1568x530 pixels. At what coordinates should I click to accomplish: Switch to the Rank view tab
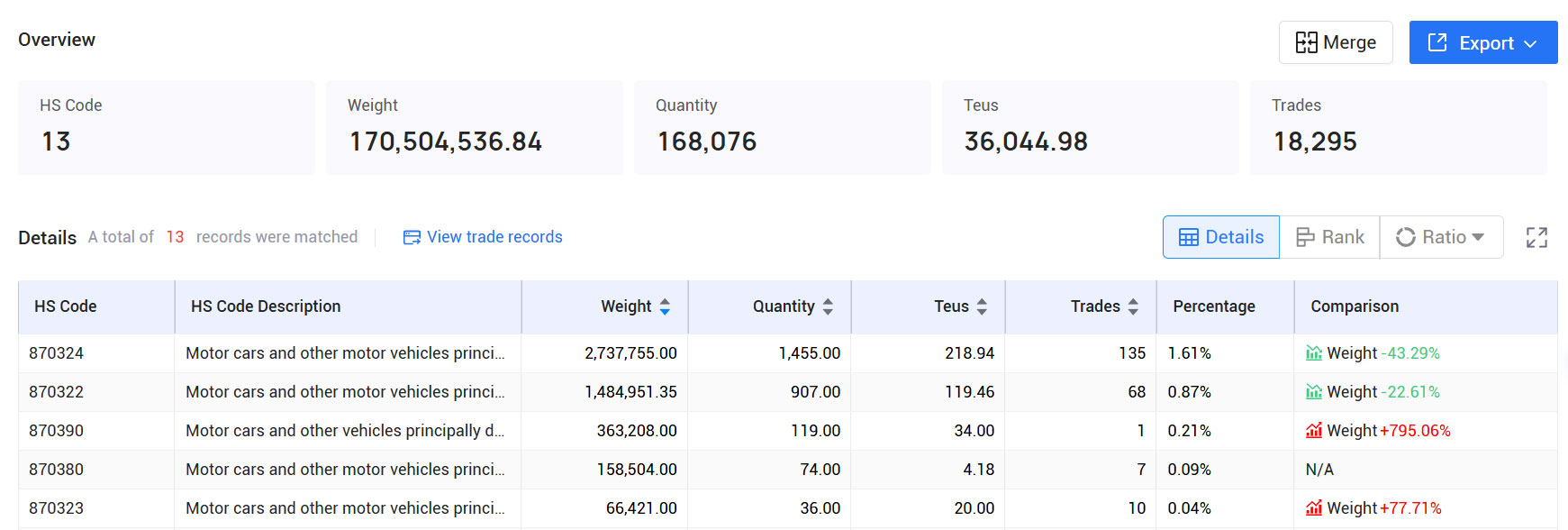tap(1329, 237)
